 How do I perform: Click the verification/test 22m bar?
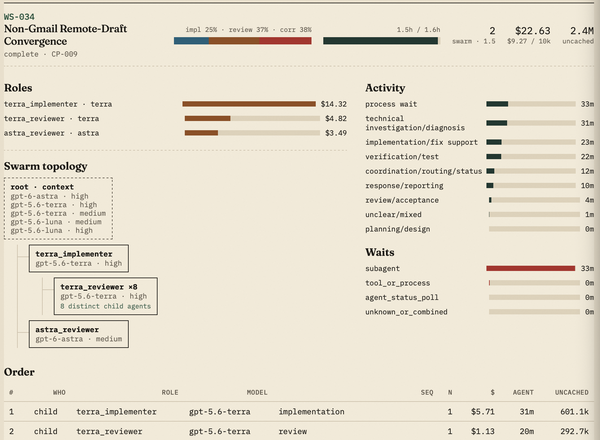531,157
